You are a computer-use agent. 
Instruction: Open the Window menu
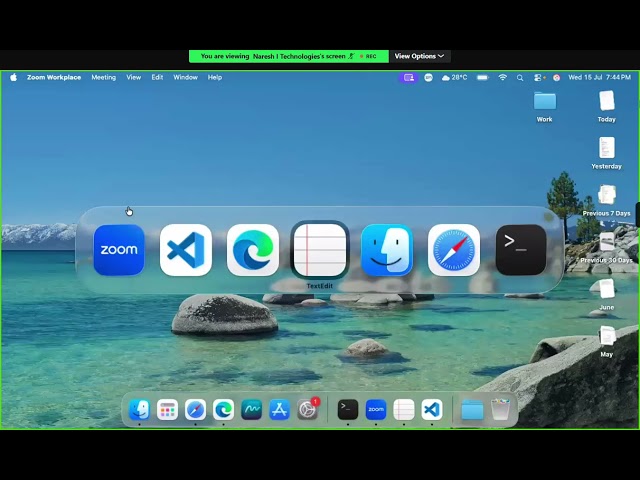[x=185, y=77]
